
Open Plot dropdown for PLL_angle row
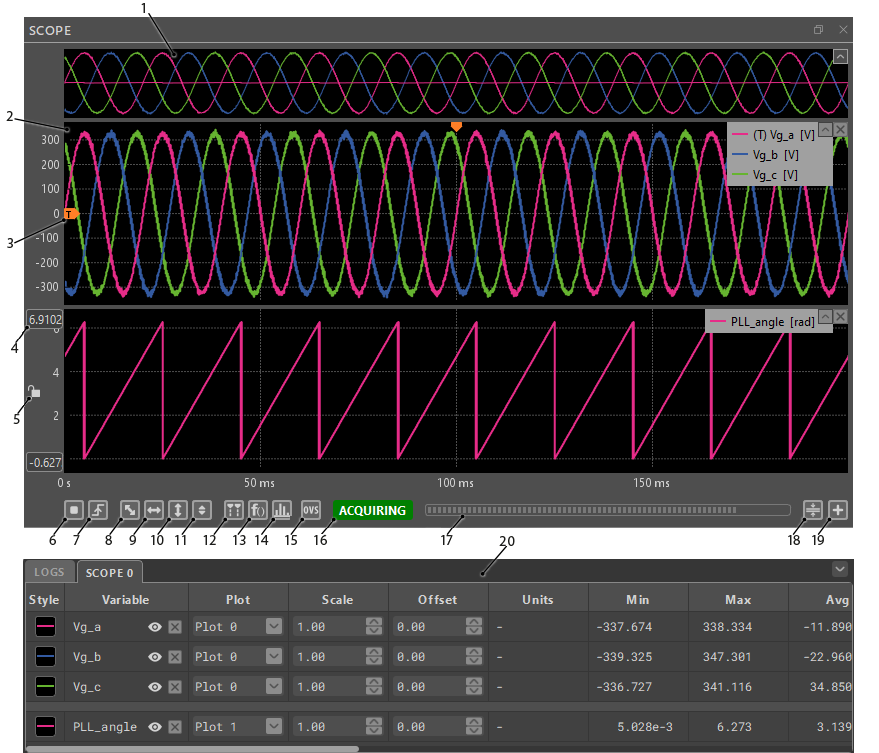[x=273, y=727]
